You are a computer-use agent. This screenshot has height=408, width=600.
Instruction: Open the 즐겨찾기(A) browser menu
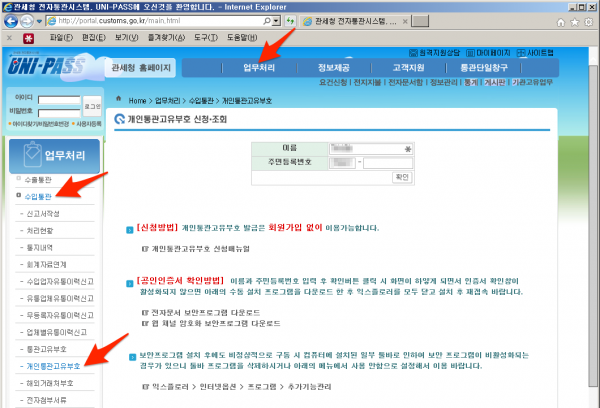161,37
